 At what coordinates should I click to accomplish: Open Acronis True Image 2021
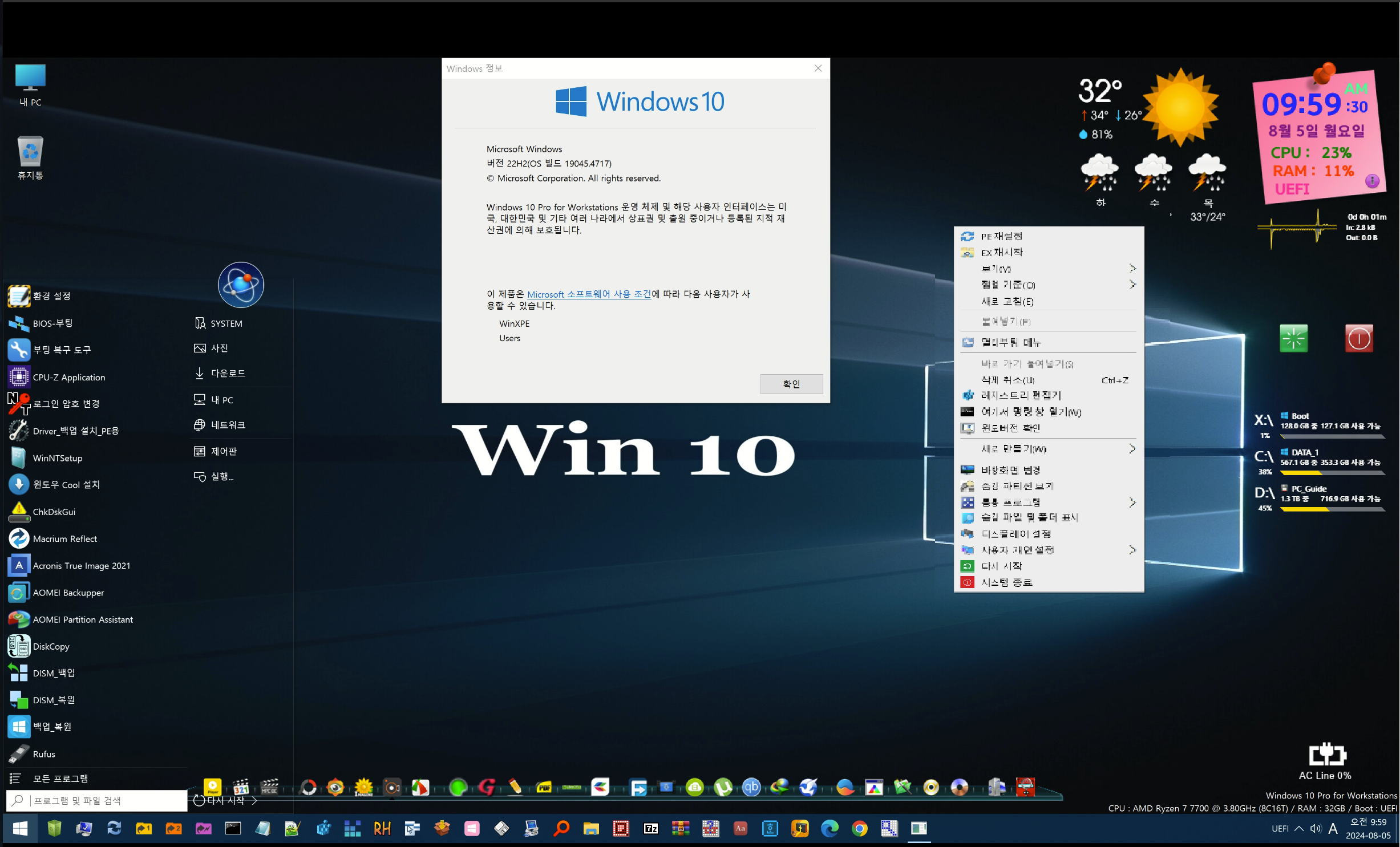pos(70,565)
